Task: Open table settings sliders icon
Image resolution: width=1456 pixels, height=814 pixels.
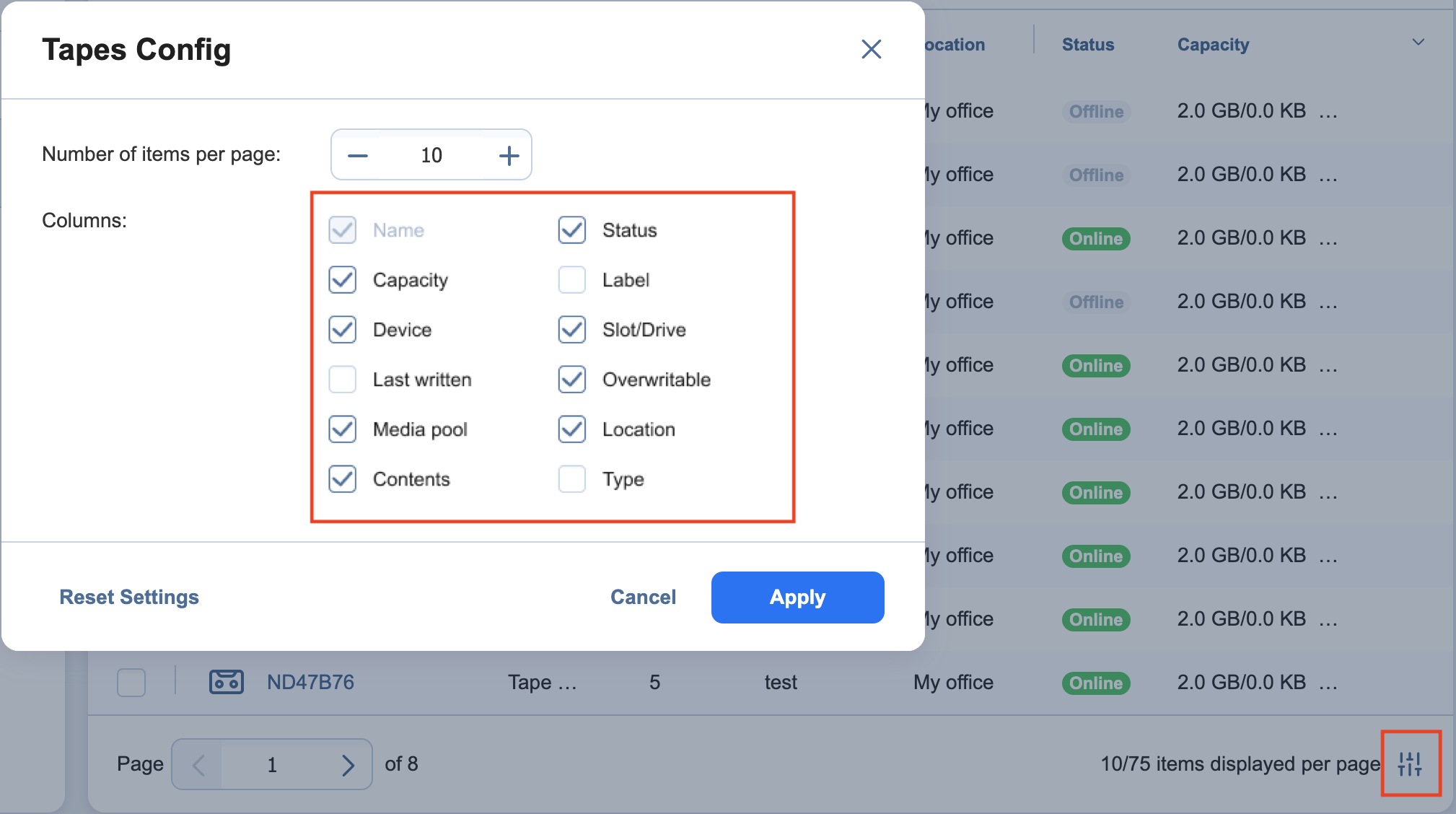Action: pos(1410,763)
